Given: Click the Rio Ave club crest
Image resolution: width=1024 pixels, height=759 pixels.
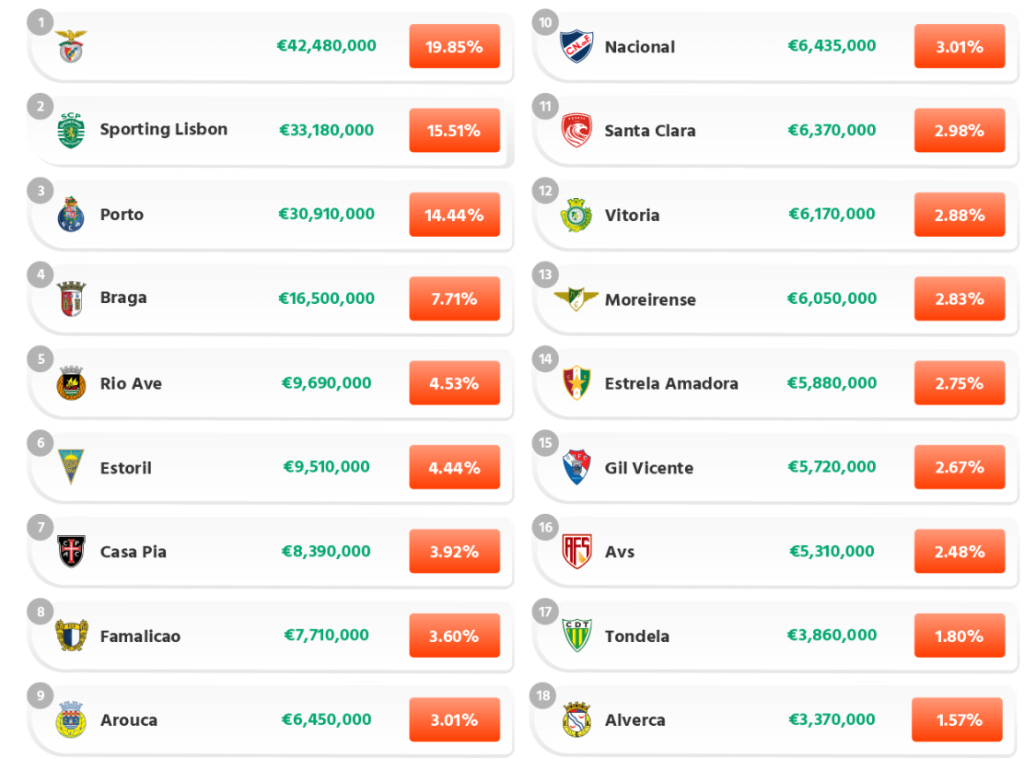Looking at the screenshot, I should pos(71,383).
